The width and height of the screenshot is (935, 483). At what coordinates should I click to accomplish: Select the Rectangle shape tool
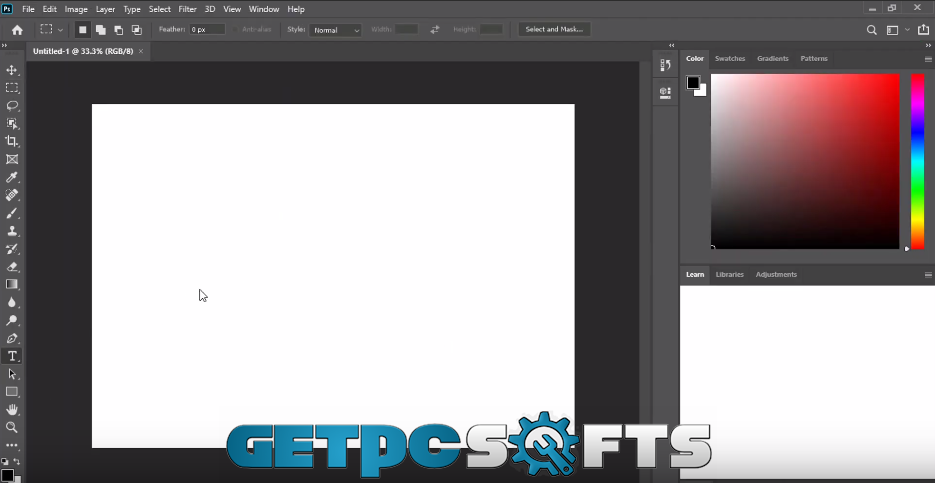coord(11,392)
